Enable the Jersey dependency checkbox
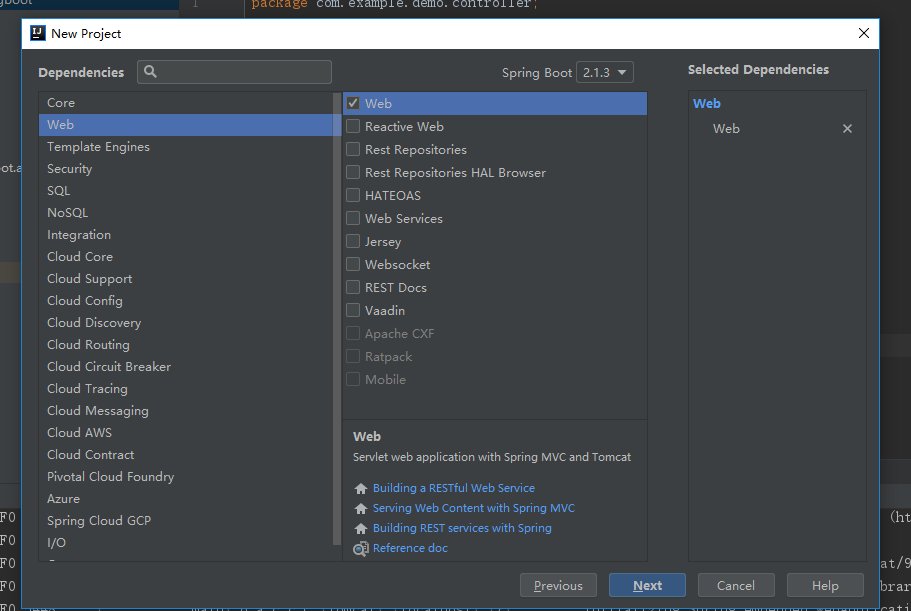 pos(353,241)
